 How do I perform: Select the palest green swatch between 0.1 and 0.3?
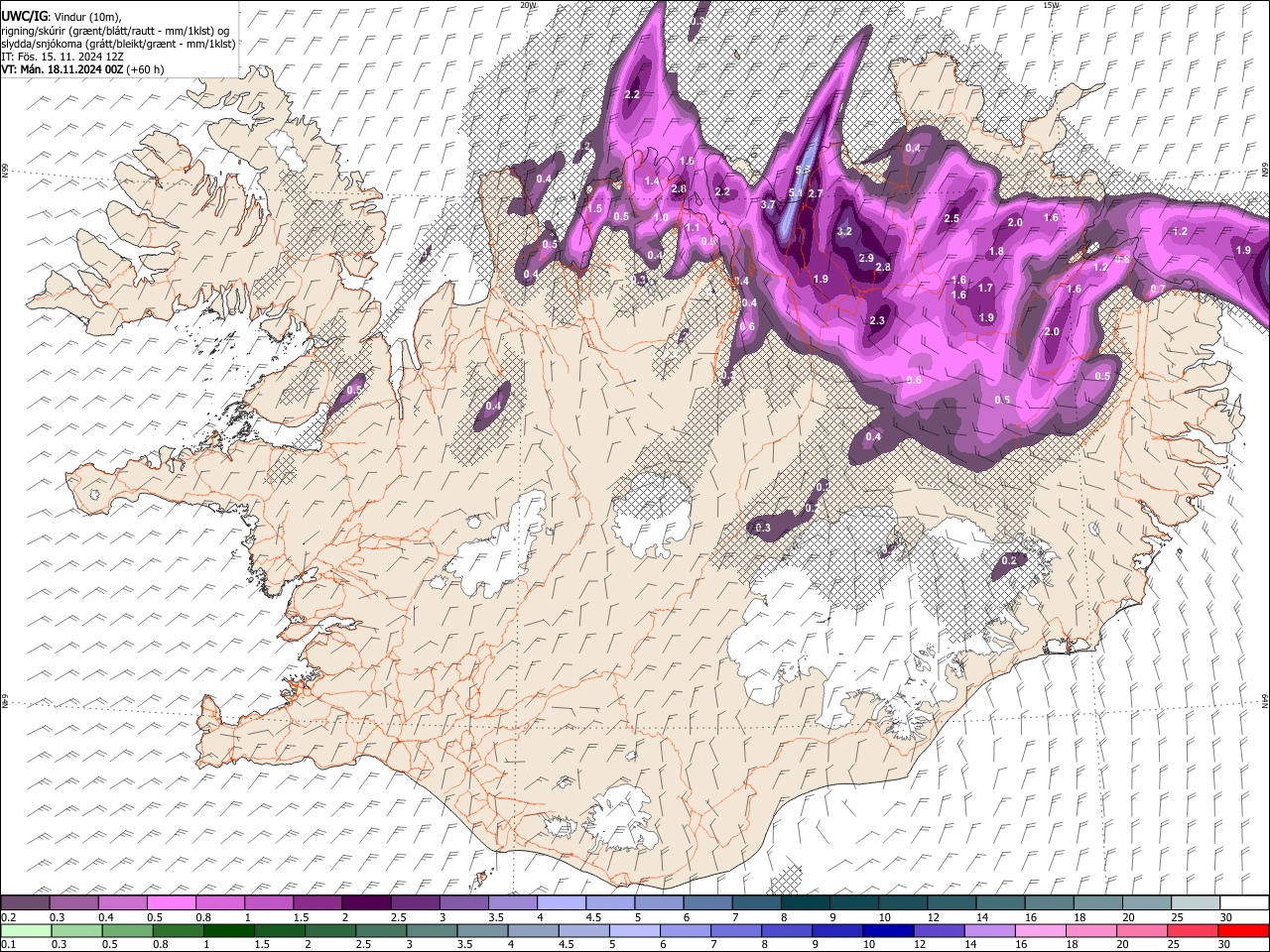point(26,930)
